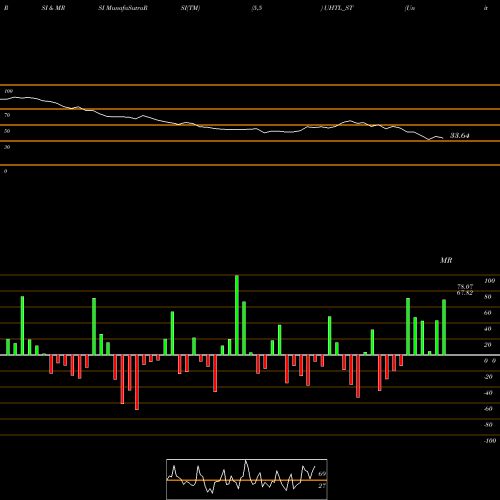Image resolution: width=500 pixels, height=500 pixels.
Task: Click the MR axis label -60
Action: [488, 409]
